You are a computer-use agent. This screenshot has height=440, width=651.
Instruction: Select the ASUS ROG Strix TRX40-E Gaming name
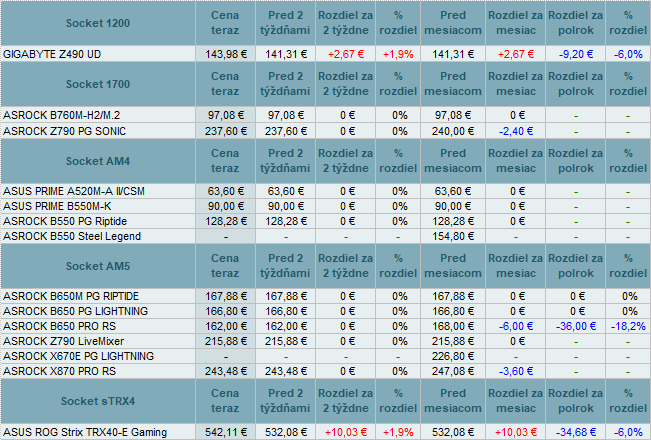pos(85,433)
